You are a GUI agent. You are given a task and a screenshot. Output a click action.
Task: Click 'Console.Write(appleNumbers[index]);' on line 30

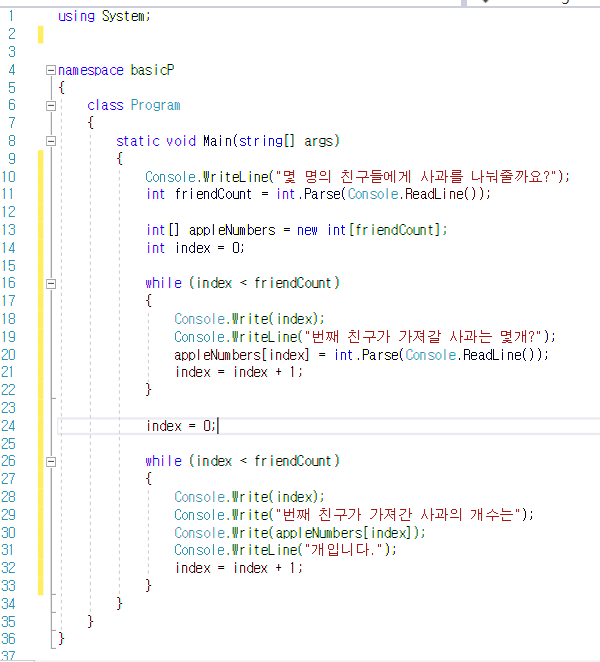(x=300, y=533)
